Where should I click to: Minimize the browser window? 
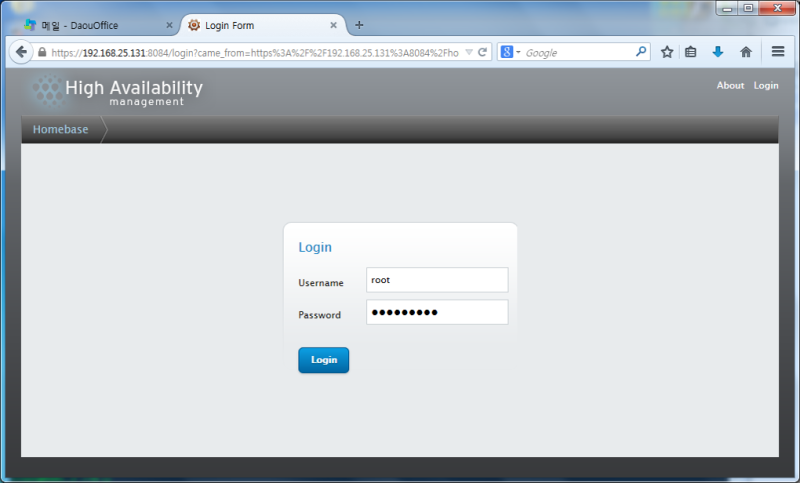[x=727, y=8]
